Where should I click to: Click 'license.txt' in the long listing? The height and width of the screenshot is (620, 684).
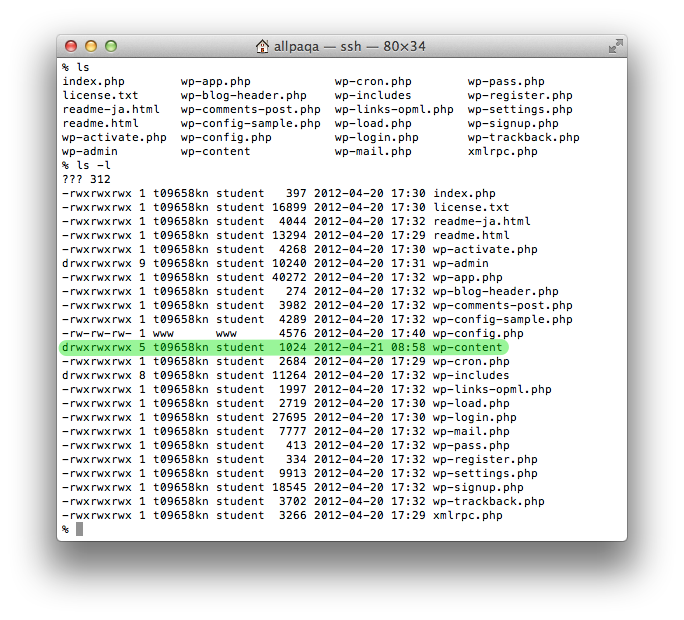[x=471, y=207]
